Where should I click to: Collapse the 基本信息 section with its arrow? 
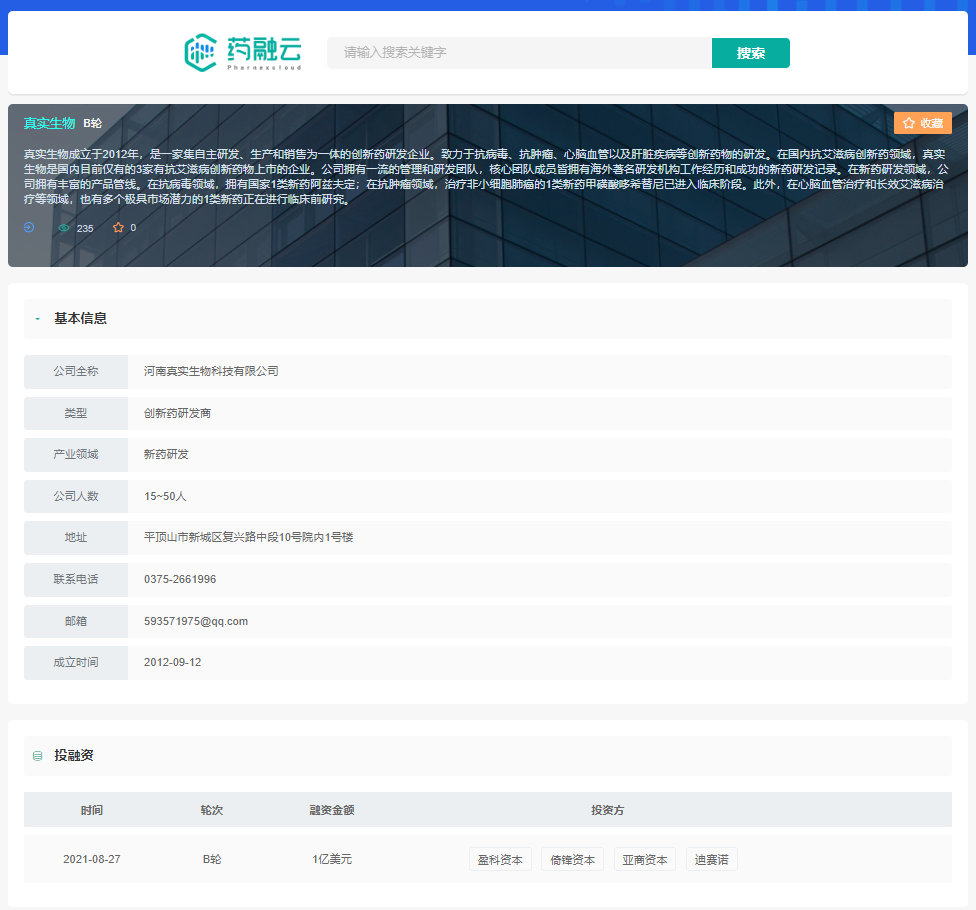38,319
